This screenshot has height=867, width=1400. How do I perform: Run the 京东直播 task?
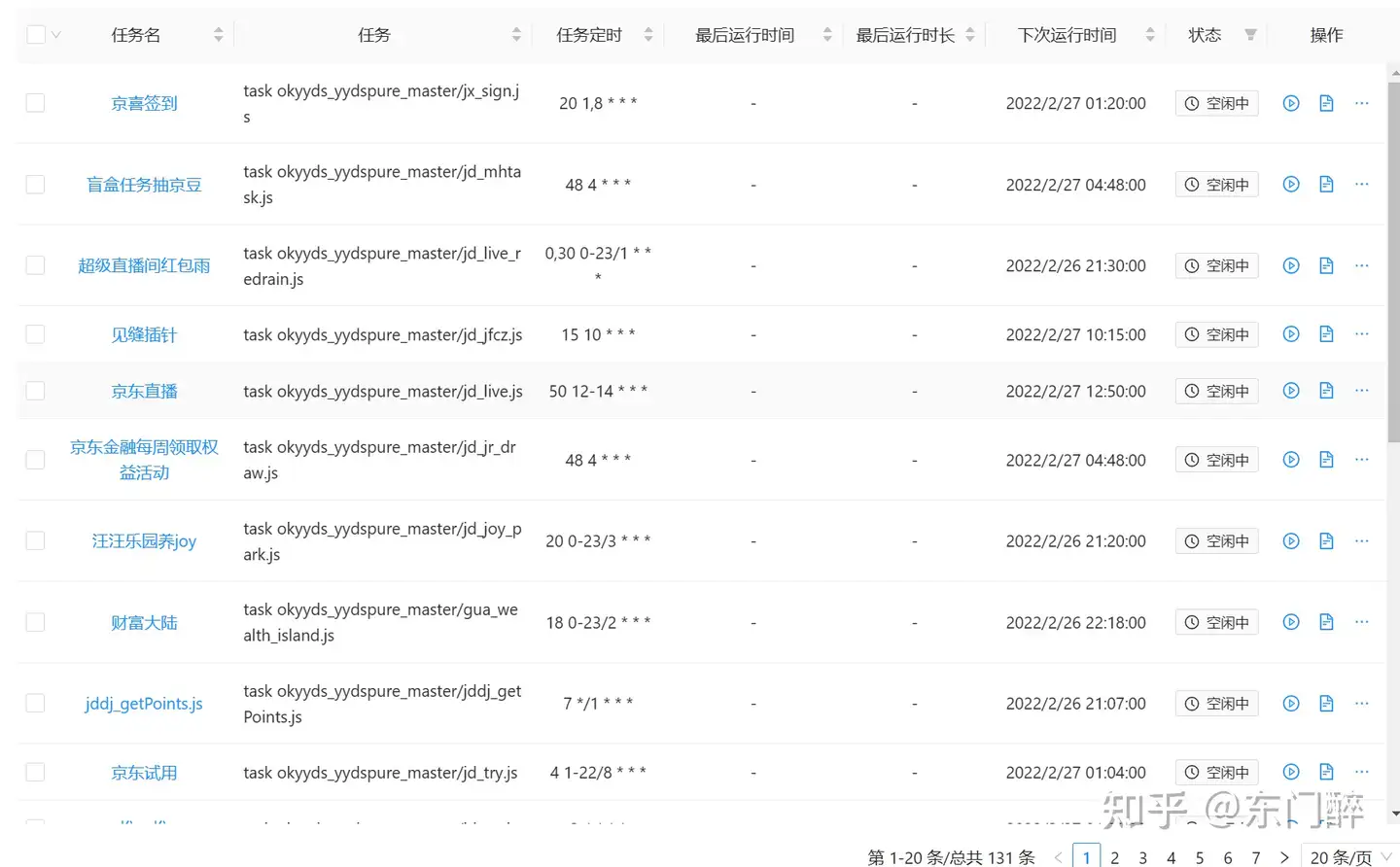tap(1290, 391)
